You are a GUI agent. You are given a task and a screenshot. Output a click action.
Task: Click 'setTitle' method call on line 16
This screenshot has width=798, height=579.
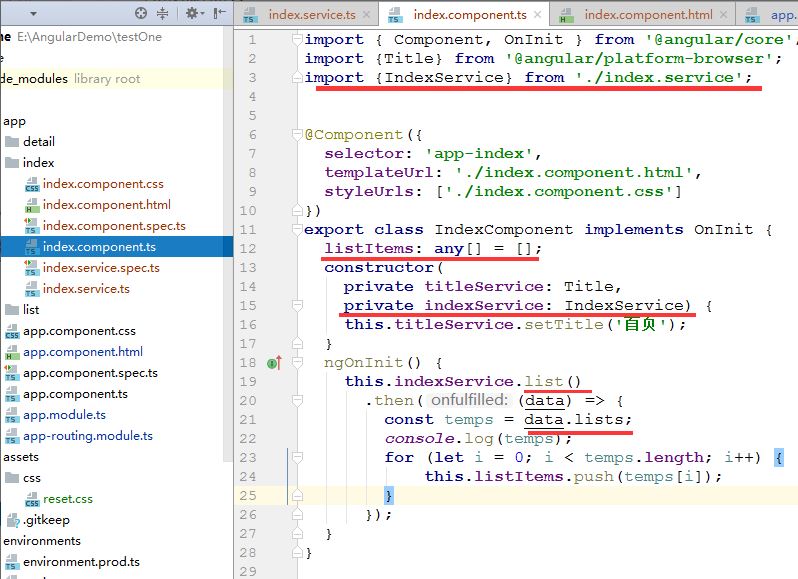[x=563, y=324]
